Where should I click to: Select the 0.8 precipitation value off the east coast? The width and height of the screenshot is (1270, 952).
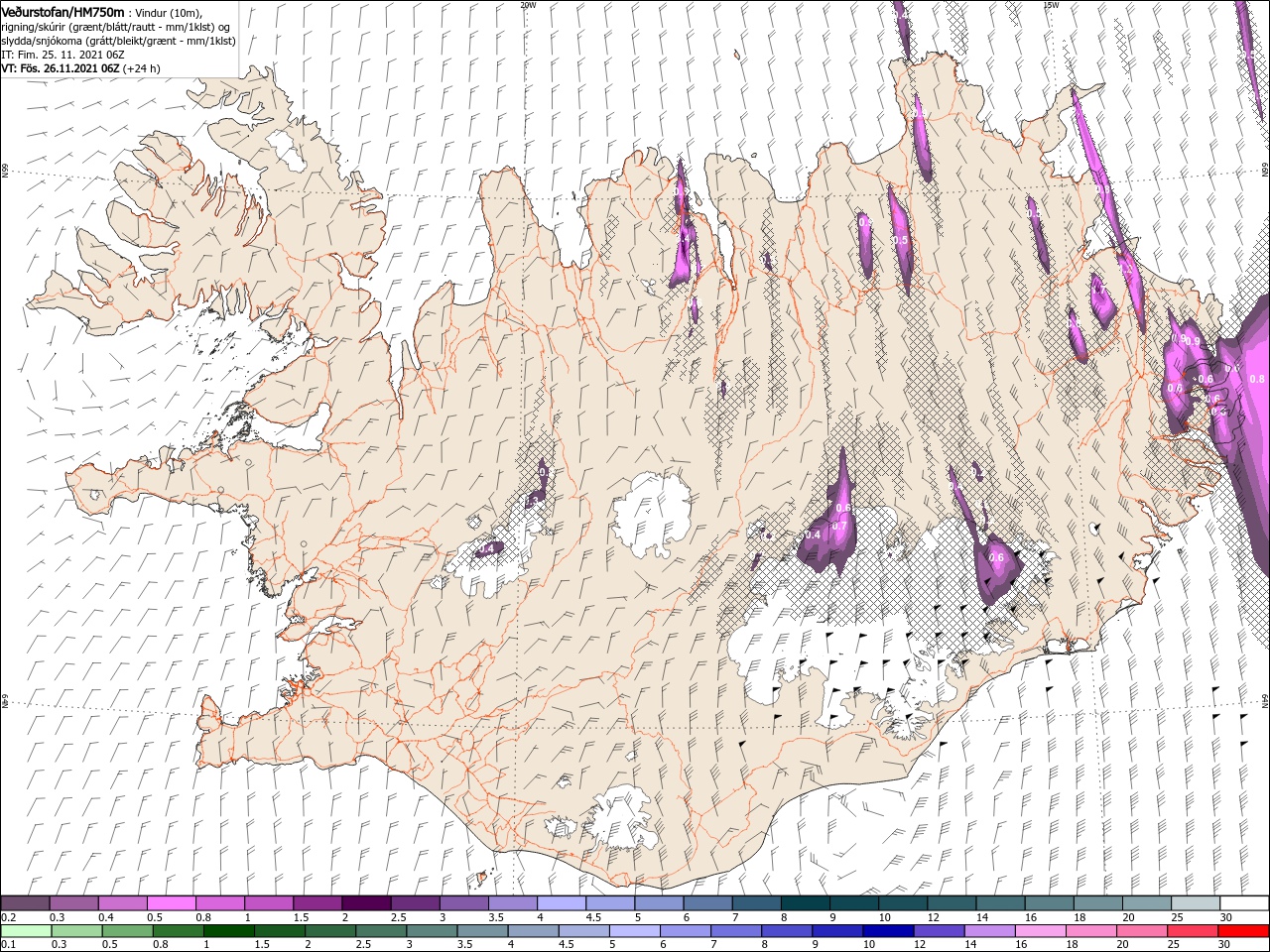[1256, 379]
